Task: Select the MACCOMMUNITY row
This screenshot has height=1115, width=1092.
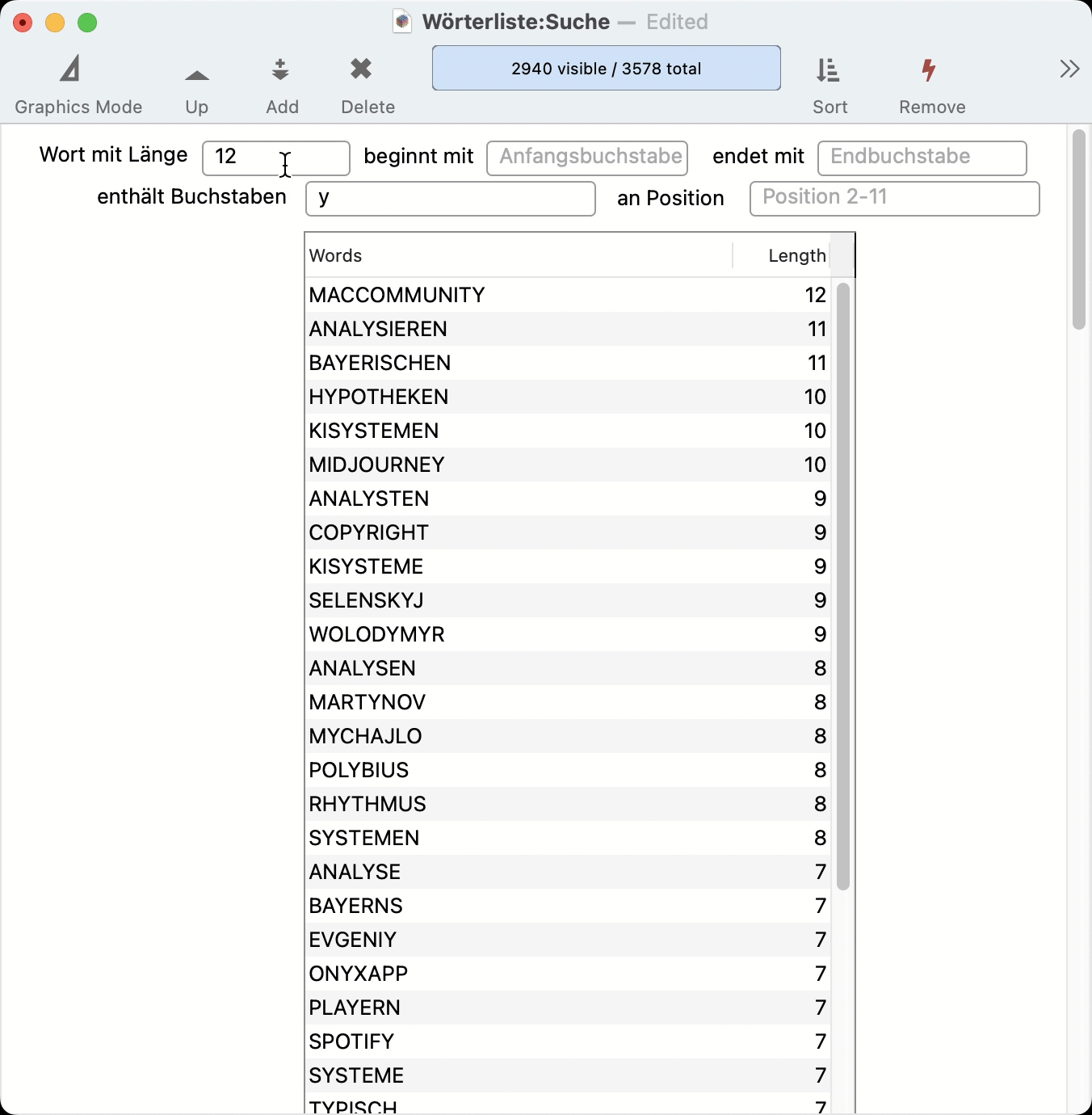Action: click(x=568, y=295)
